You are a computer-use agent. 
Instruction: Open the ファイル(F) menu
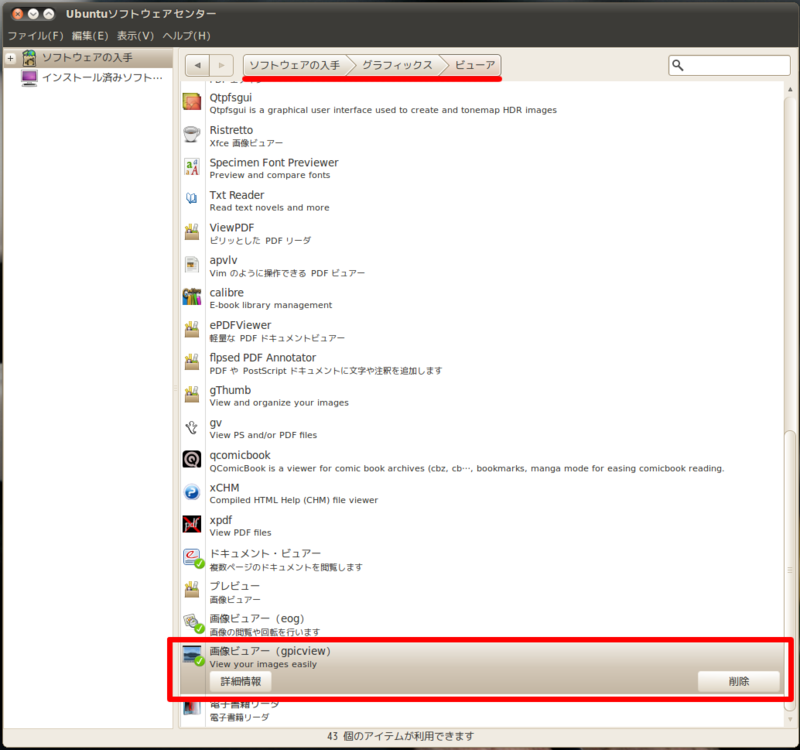35,36
